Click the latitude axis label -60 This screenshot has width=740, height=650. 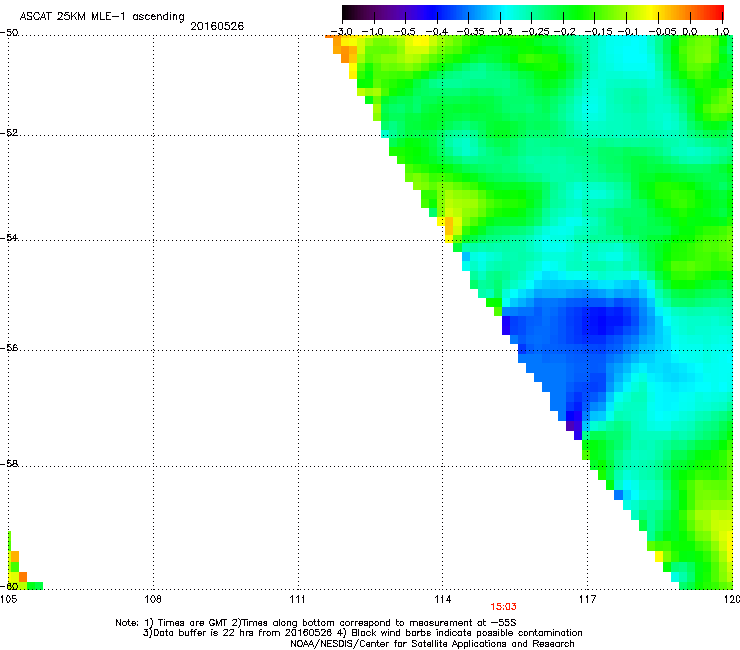pyautogui.click(x=9, y=586)
